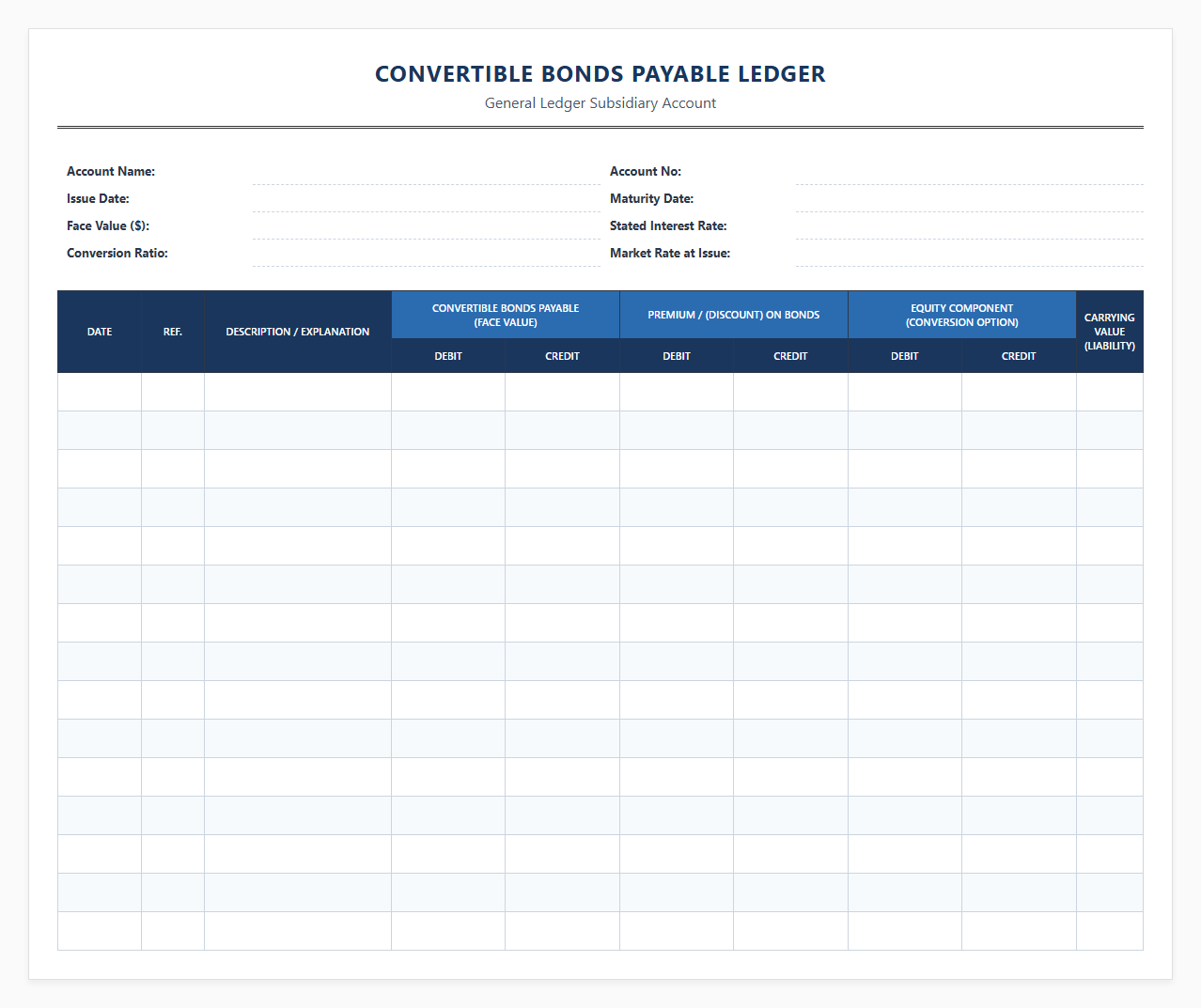Click the Issue Date input line
The image size is (1201, 1008).
426,199
